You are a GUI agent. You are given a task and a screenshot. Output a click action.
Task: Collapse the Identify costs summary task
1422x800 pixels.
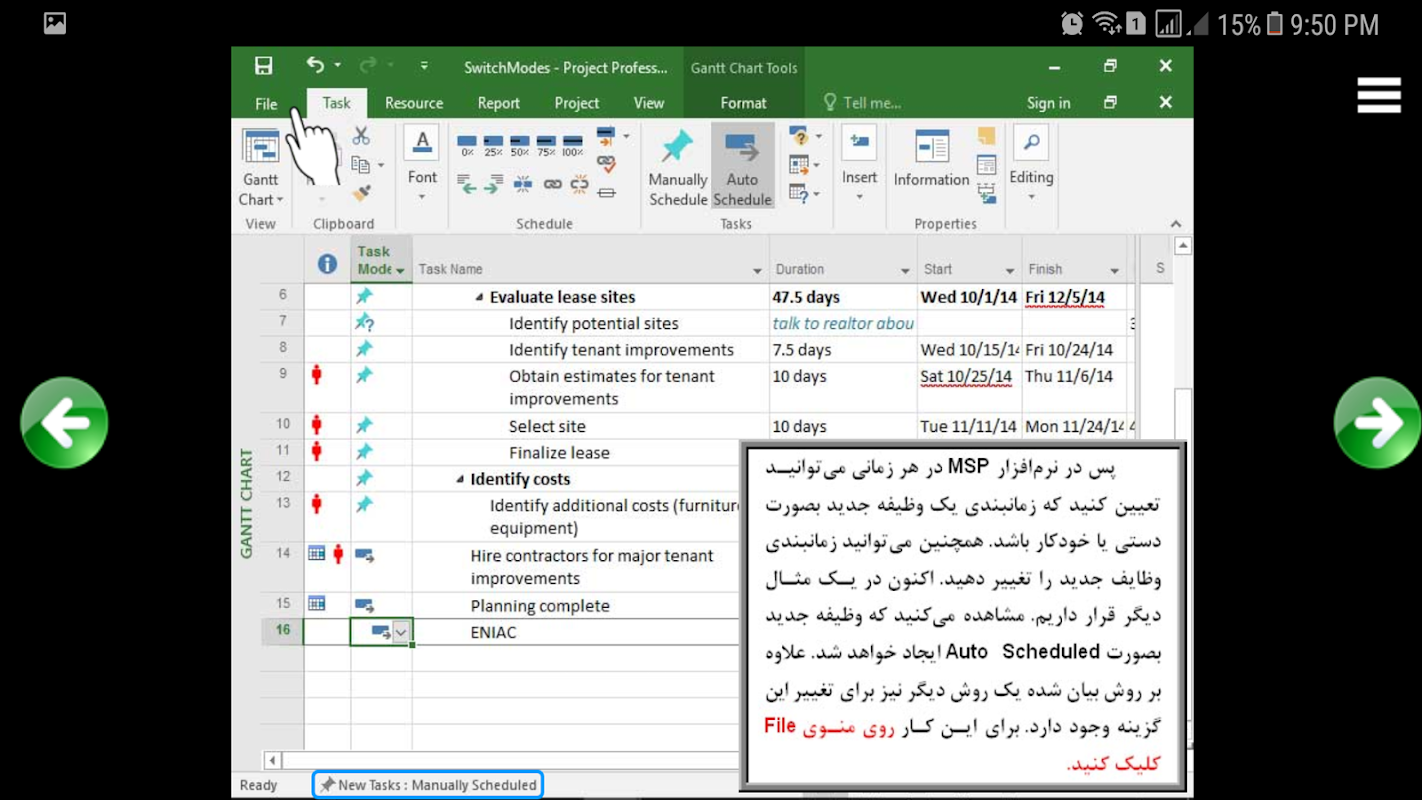pos(460,479)
